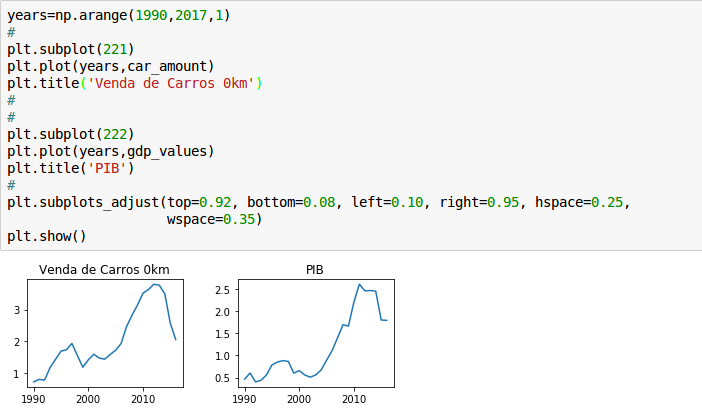The height and width of the screenshot is (415, 702).
Task: Click the years=np.arange(1990,2017,1) code line
Action: pyautogui.click(x=119, y=15)
